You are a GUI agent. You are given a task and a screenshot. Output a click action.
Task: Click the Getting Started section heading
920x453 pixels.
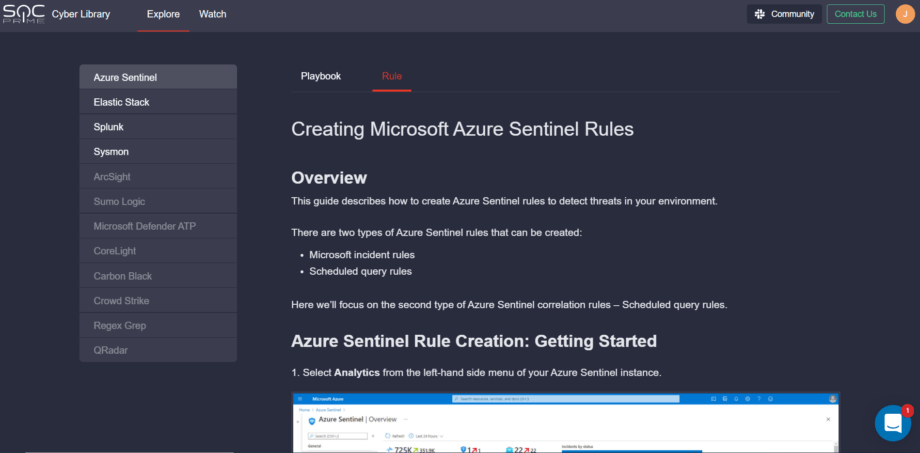pyautogui.click(x=474, y=341)
